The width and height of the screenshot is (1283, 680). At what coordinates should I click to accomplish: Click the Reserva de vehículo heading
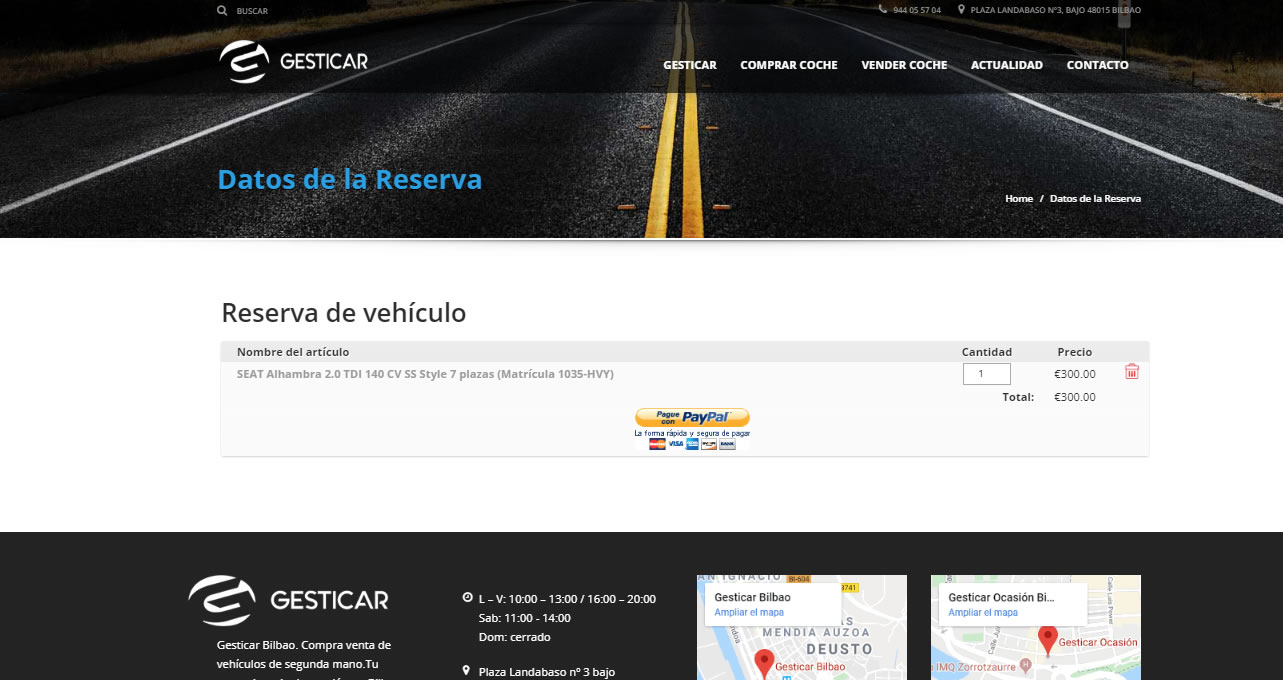(344, 313)
